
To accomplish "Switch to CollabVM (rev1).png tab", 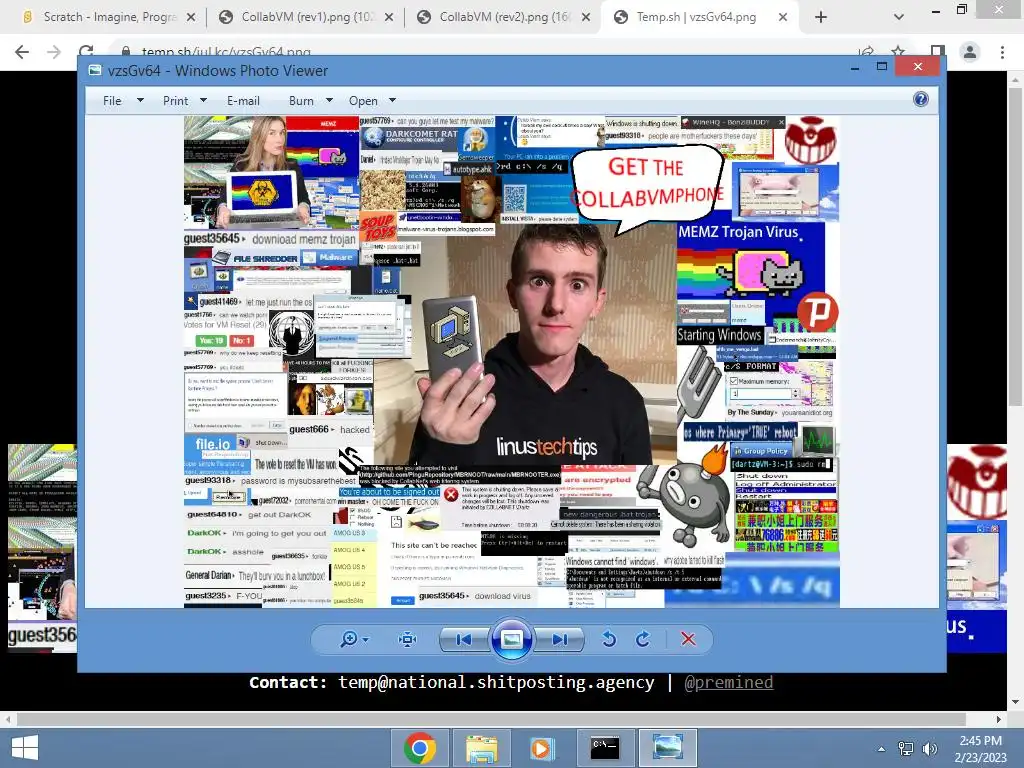I will 306,17.
